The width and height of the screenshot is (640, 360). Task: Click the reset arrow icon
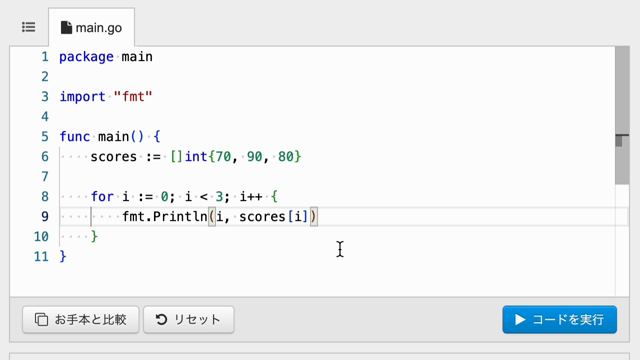pos(162,320)
